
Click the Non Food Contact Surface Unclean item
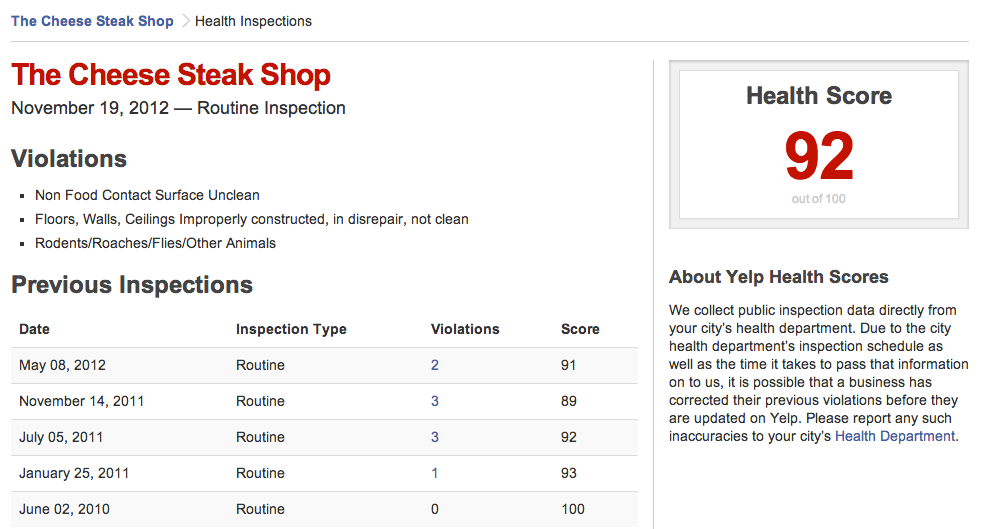[147, 195]
